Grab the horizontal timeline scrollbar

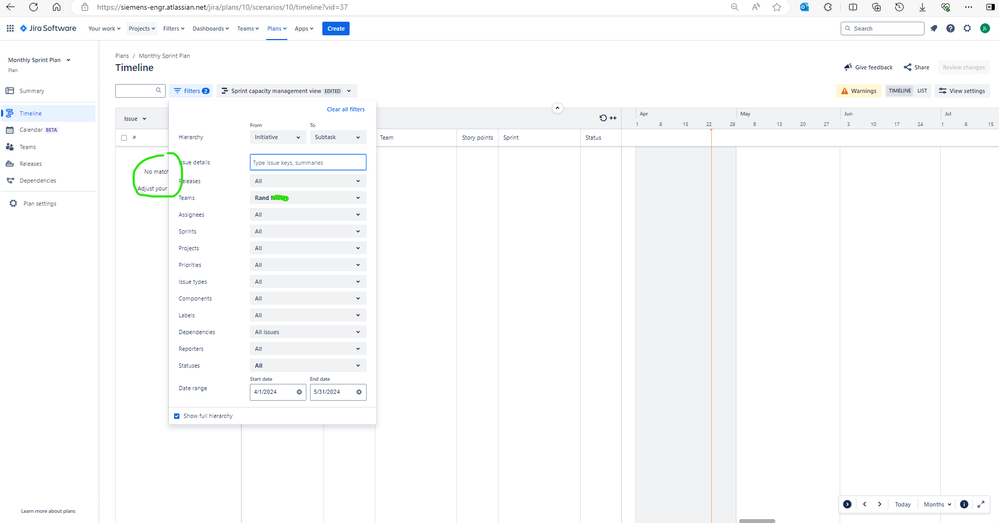click(x=757, y=520)
